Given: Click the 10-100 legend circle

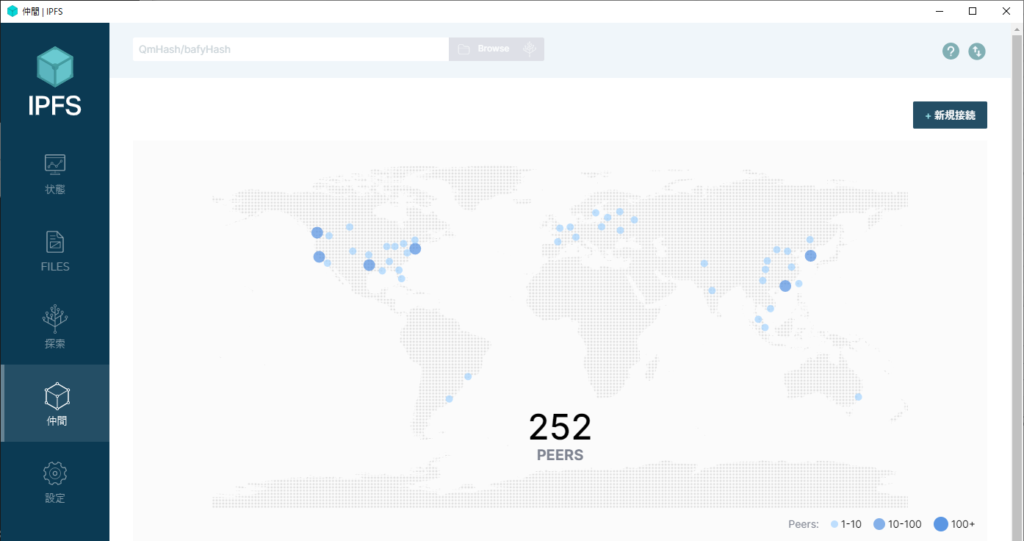Looking at the screenshot, I should [879, 524].
